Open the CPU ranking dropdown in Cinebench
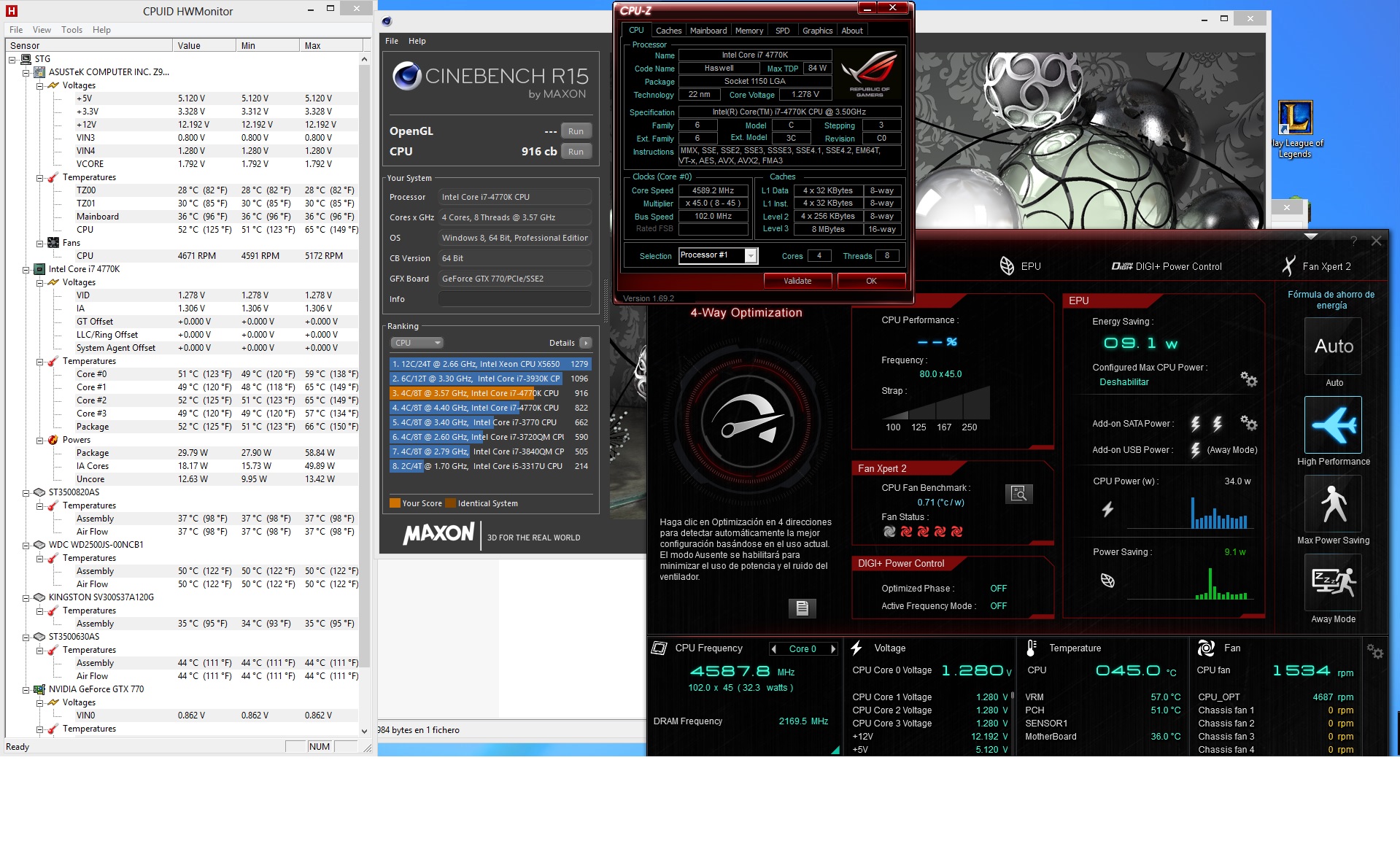Viewport: 1400px width, 849px height. (x=417, y=343)
